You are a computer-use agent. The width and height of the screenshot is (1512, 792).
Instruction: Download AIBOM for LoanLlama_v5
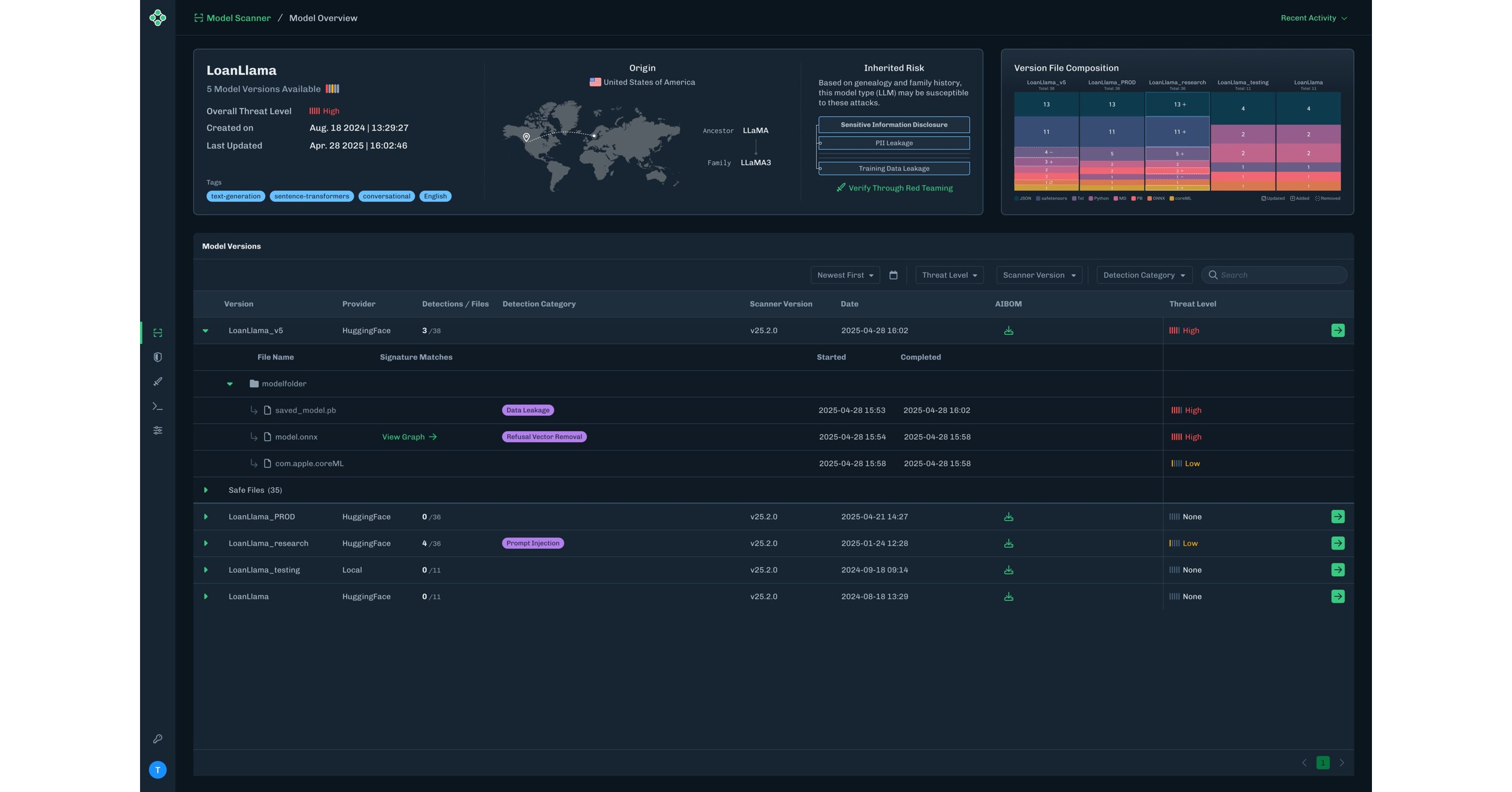[x=1008, y=331]
